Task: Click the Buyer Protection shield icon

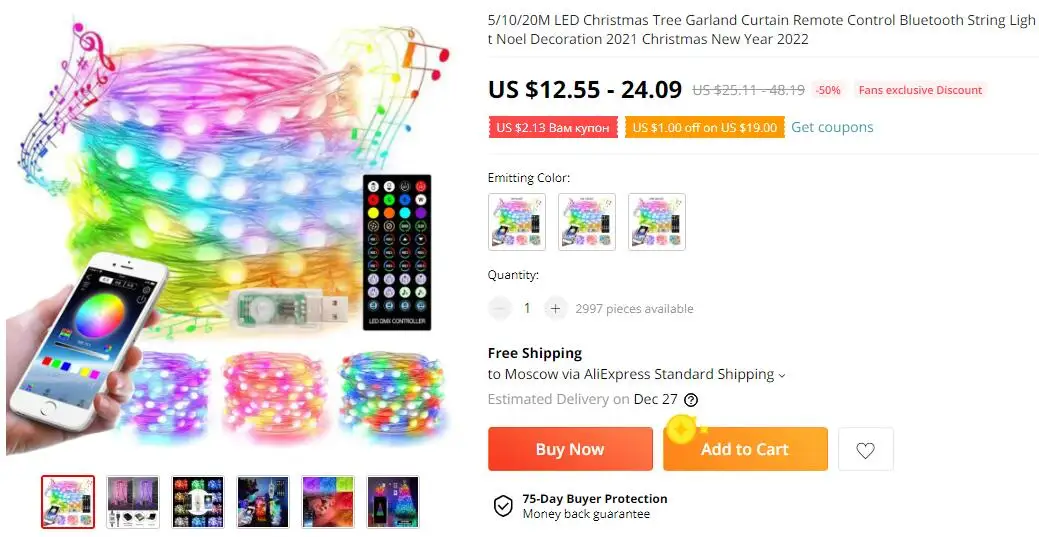Action: click(x=503, y=506)
